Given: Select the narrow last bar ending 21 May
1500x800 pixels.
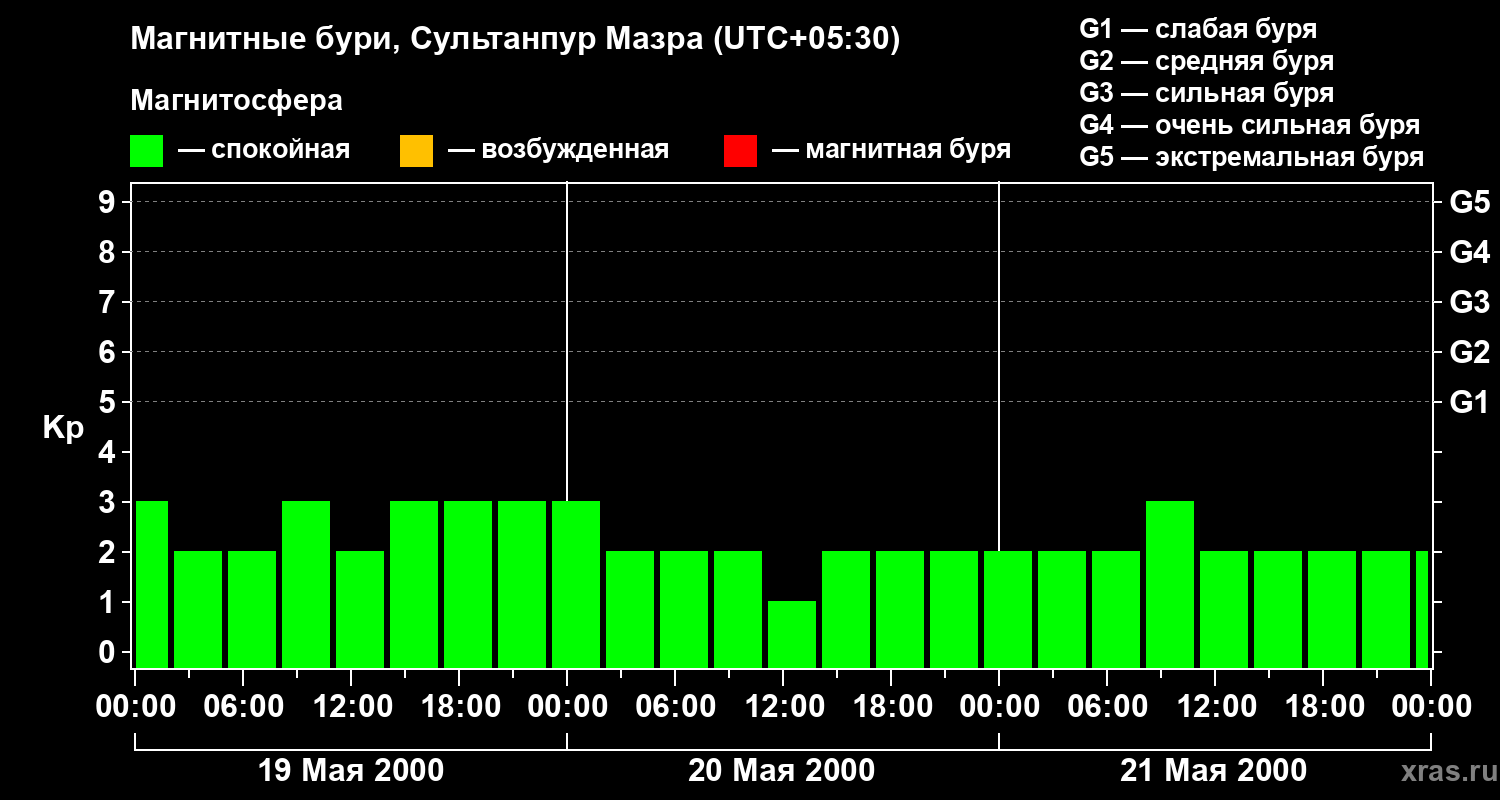Looking at the screenshot, I should click(x=1422, y=609).
